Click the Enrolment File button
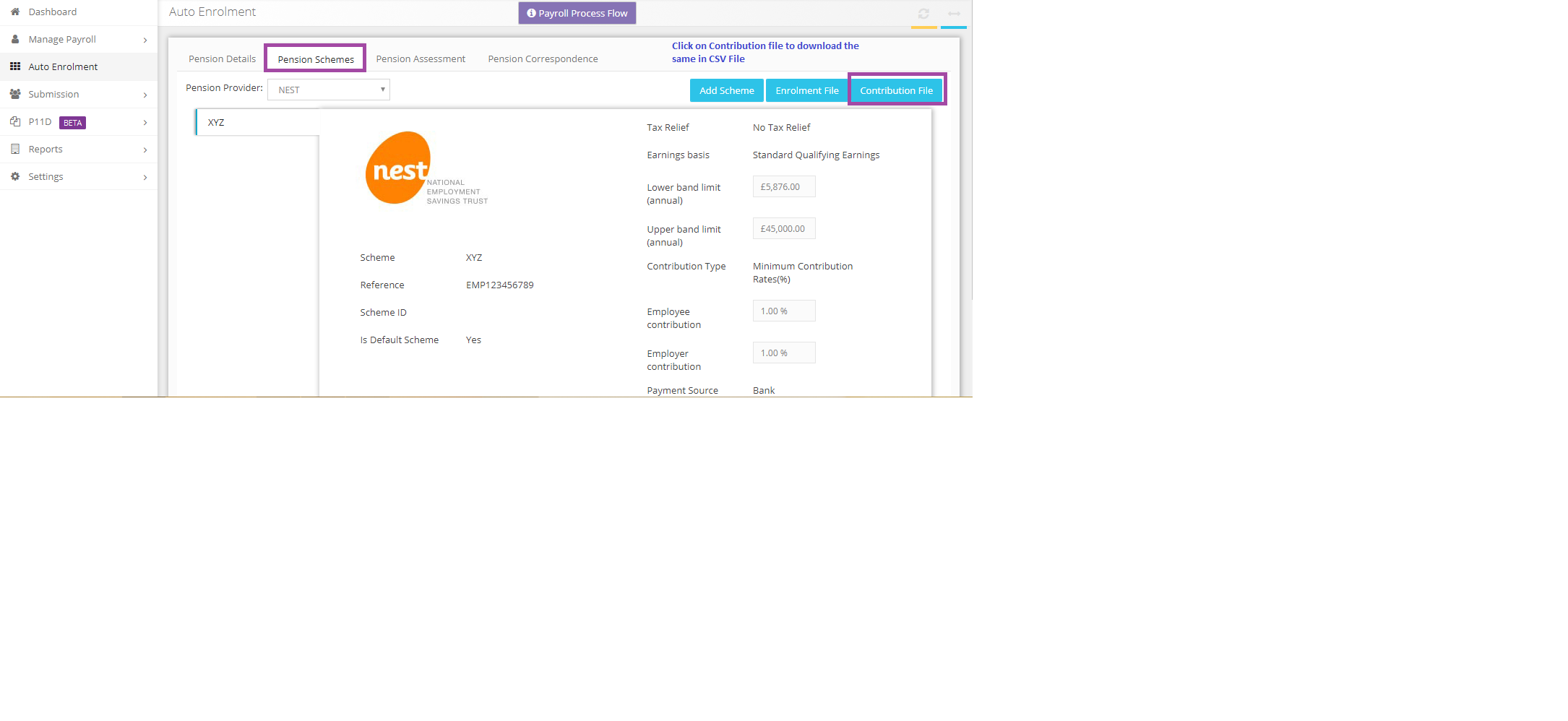This screenshot has height=721, width=1568. pos(807,90)
